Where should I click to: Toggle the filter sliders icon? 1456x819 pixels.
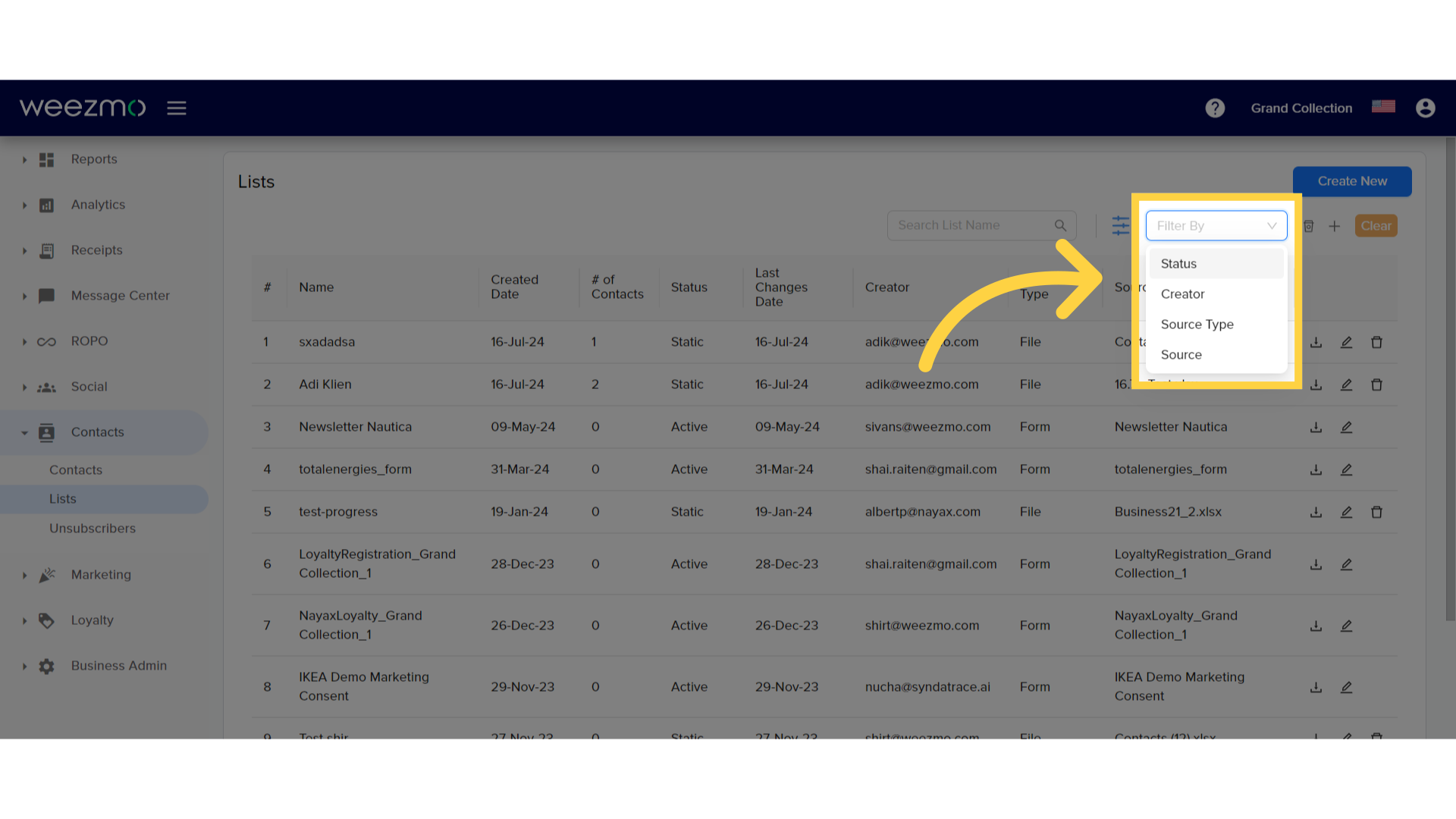pos(1120,226)
